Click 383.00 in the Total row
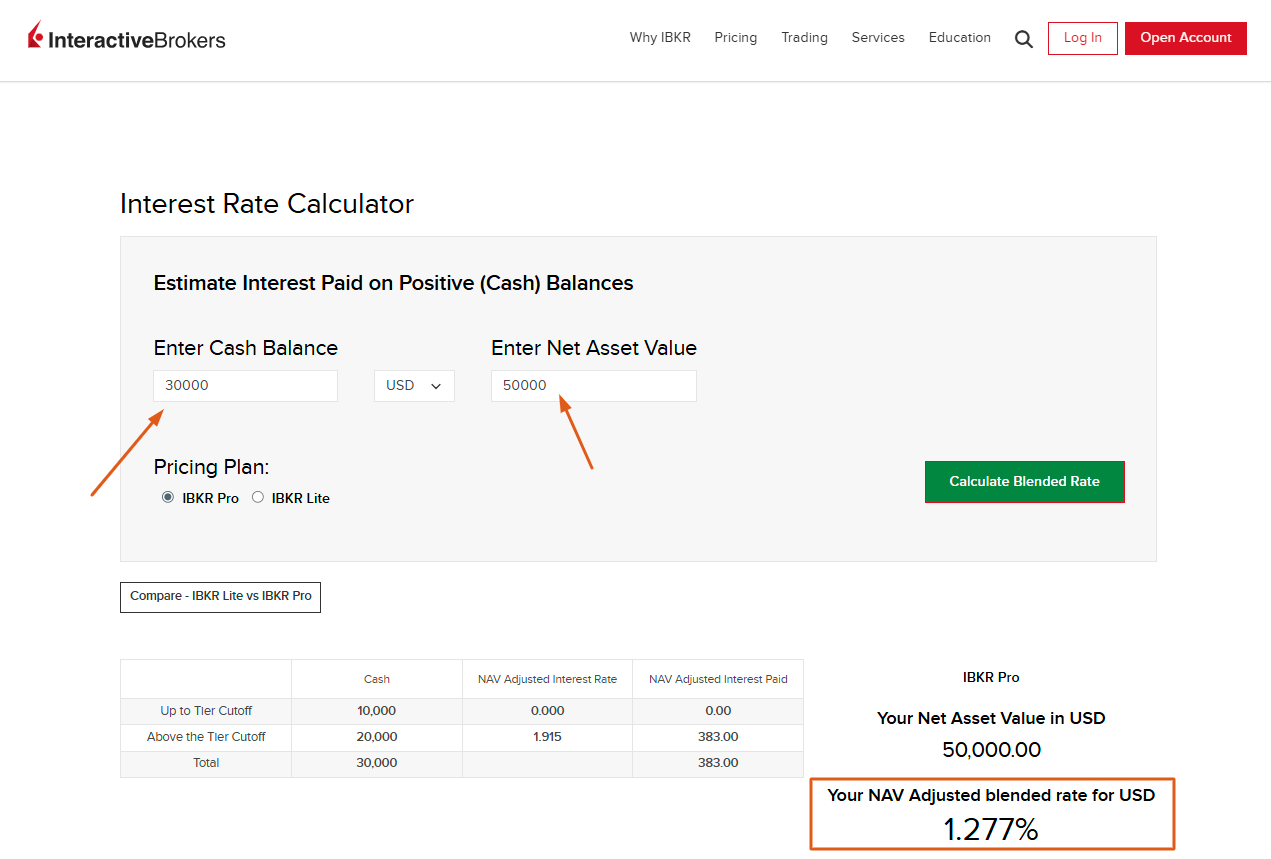This screenshot has height=859, width=1271. coord(718,763)
